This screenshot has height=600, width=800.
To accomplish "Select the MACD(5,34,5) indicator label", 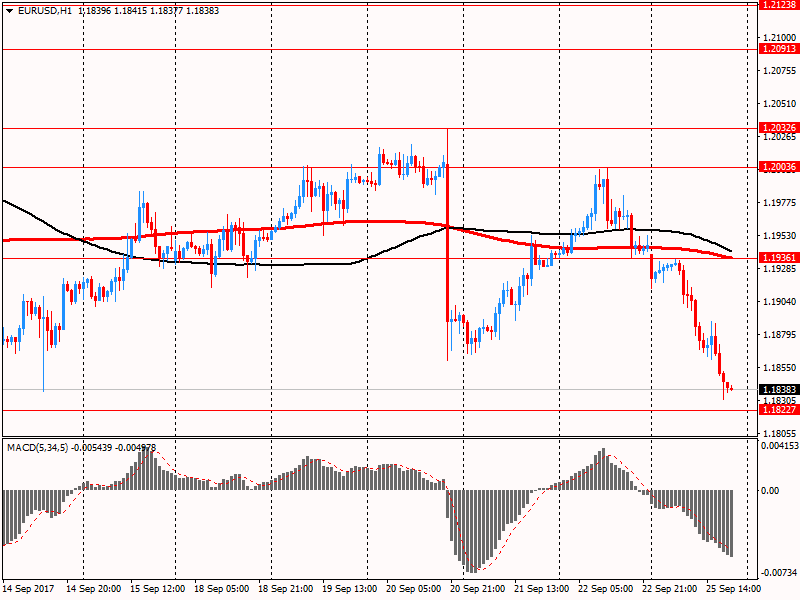I will pyautogui.click(x=37, y=448).
